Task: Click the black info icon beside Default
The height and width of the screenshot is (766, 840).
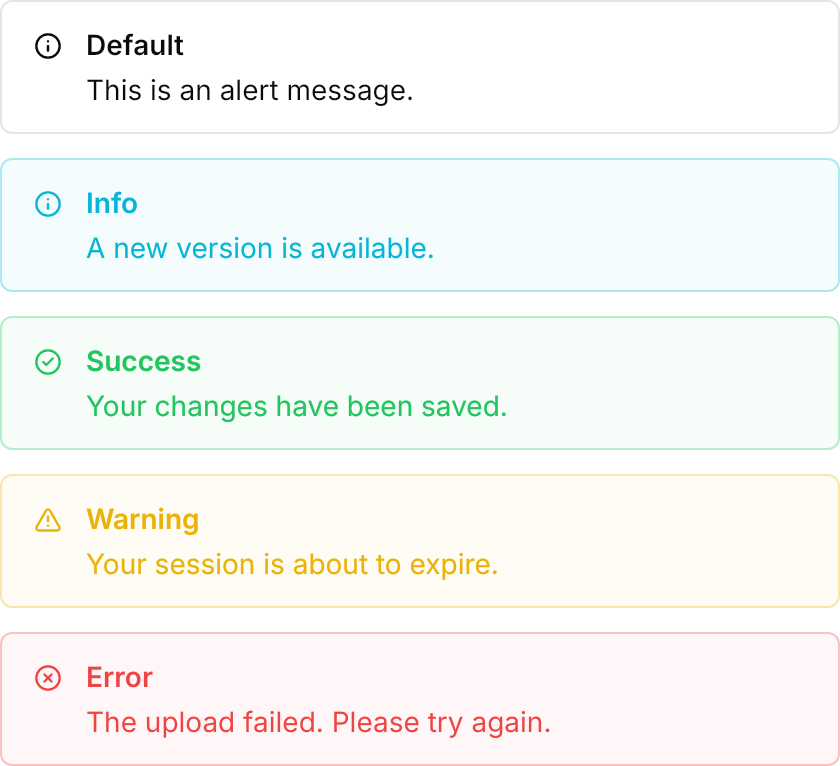Action: coord(48,46)
